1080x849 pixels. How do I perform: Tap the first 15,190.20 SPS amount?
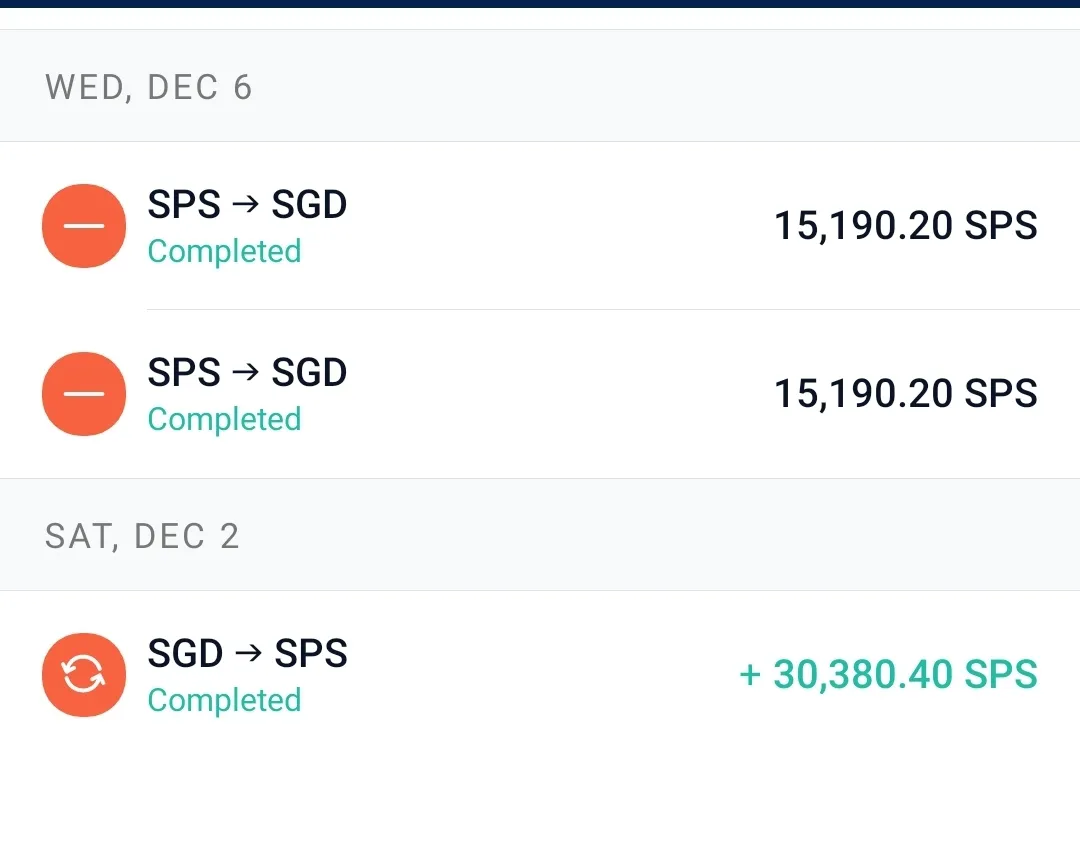tap(906, 226)
